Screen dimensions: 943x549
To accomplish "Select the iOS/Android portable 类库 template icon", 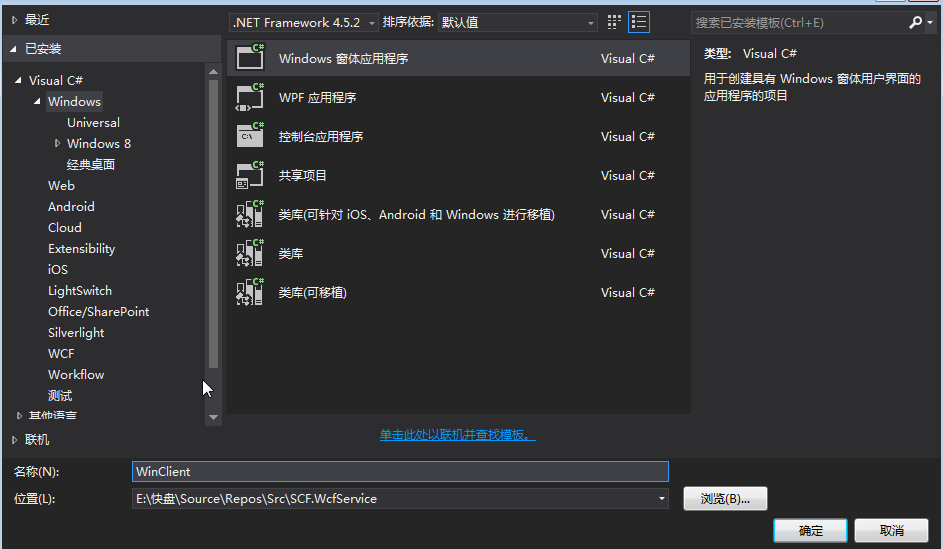I will (250, 214).
